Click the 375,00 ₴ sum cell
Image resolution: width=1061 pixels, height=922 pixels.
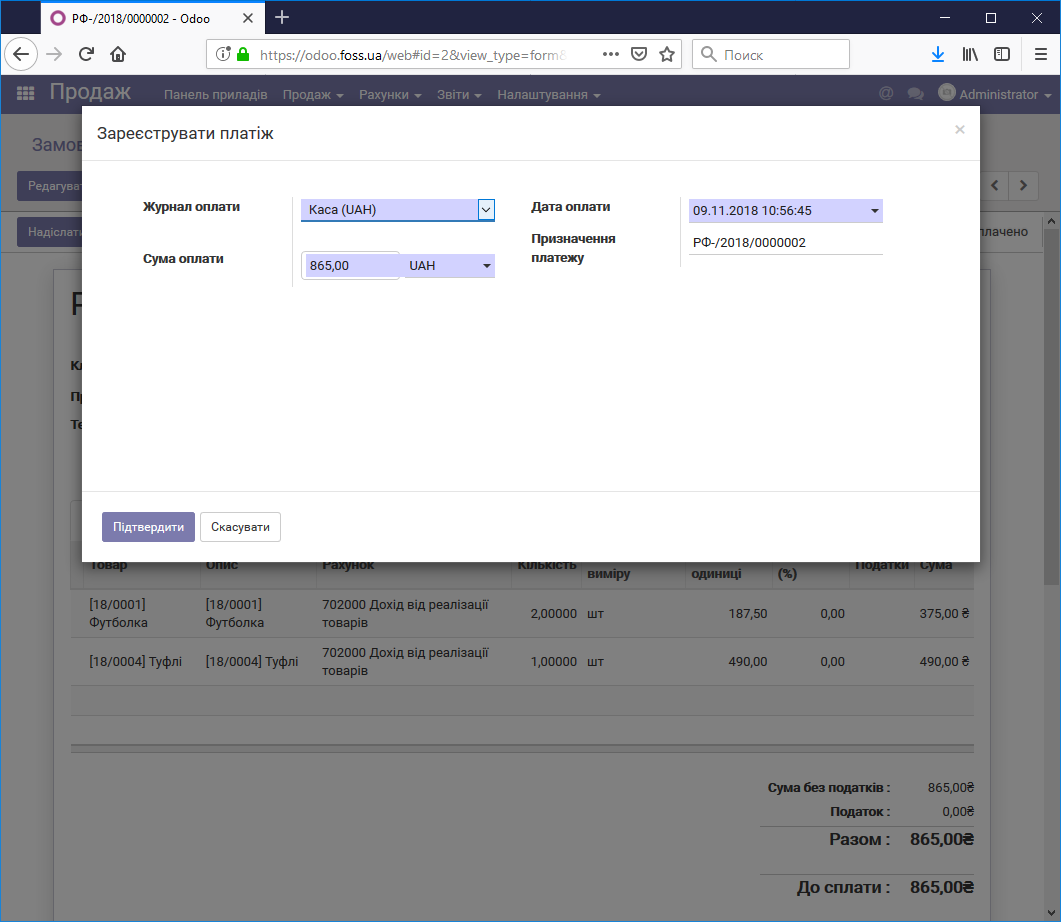coord(944,614)
